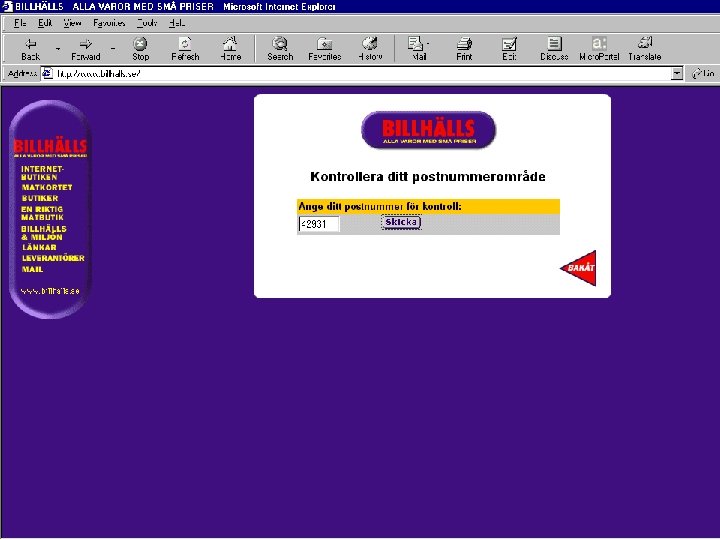Open the View menu

pos(72,23)
